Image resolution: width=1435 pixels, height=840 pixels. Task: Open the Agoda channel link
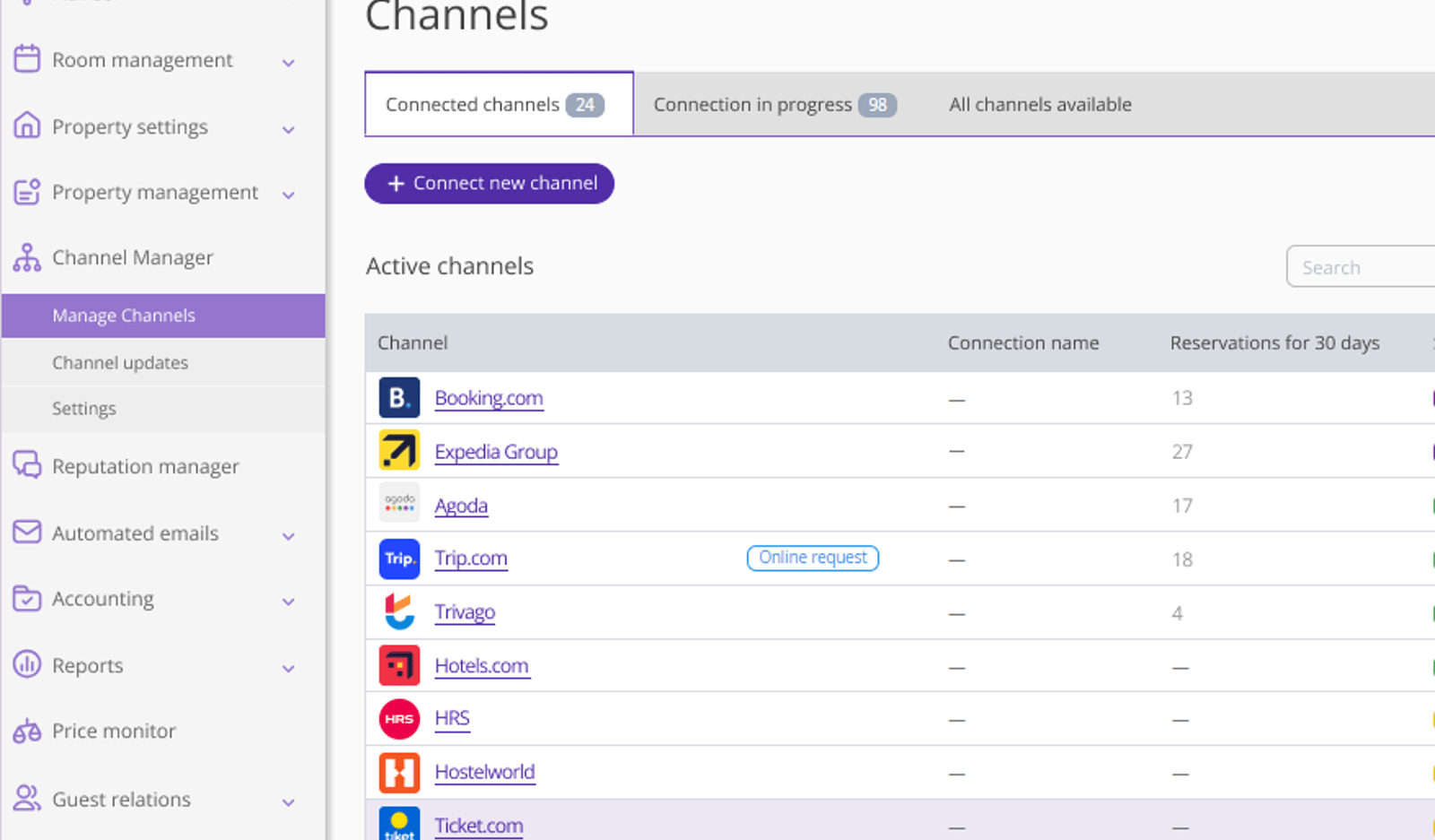click(461, 505)
